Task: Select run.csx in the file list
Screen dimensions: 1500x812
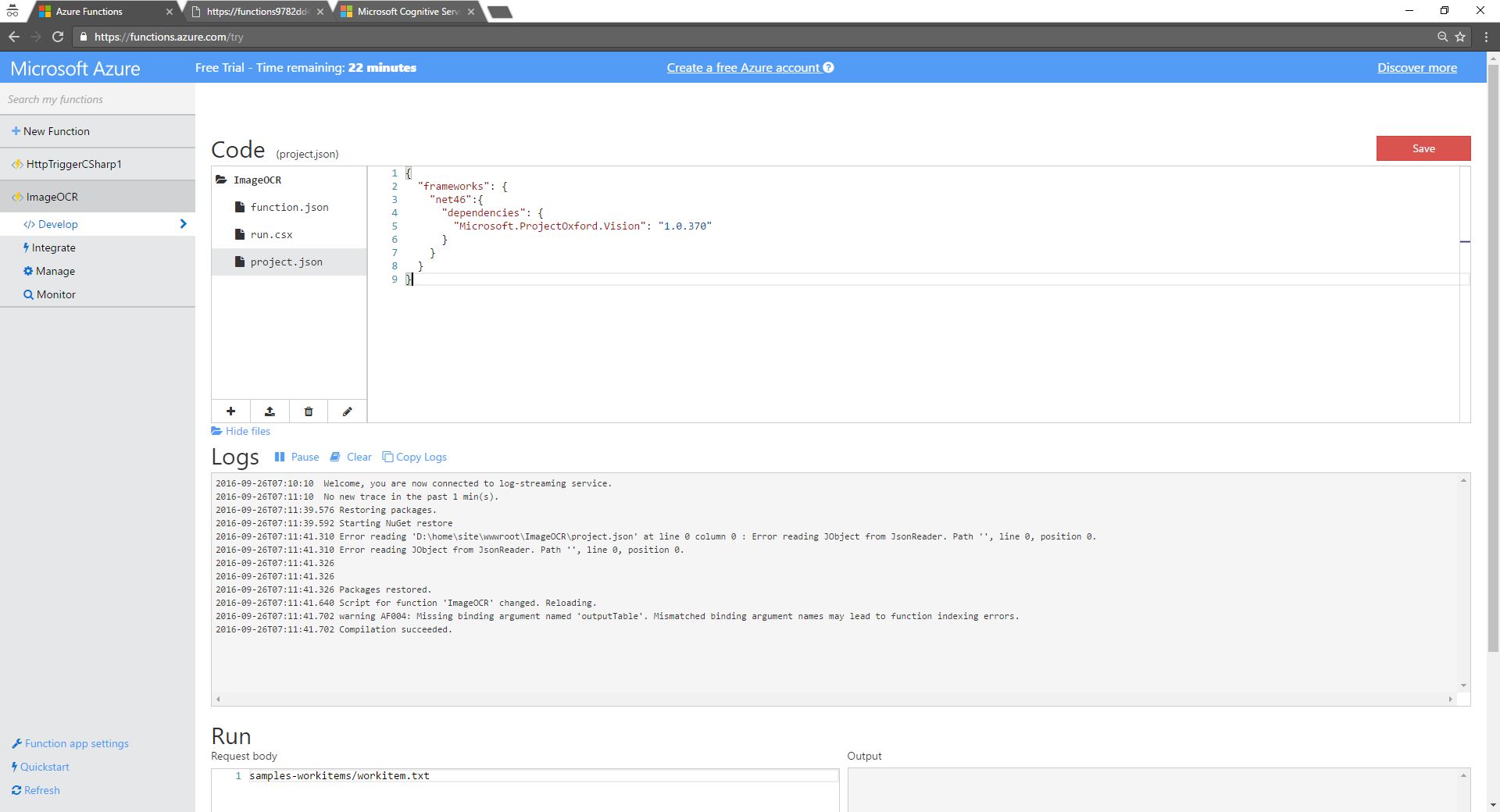Action: (271, 235)
